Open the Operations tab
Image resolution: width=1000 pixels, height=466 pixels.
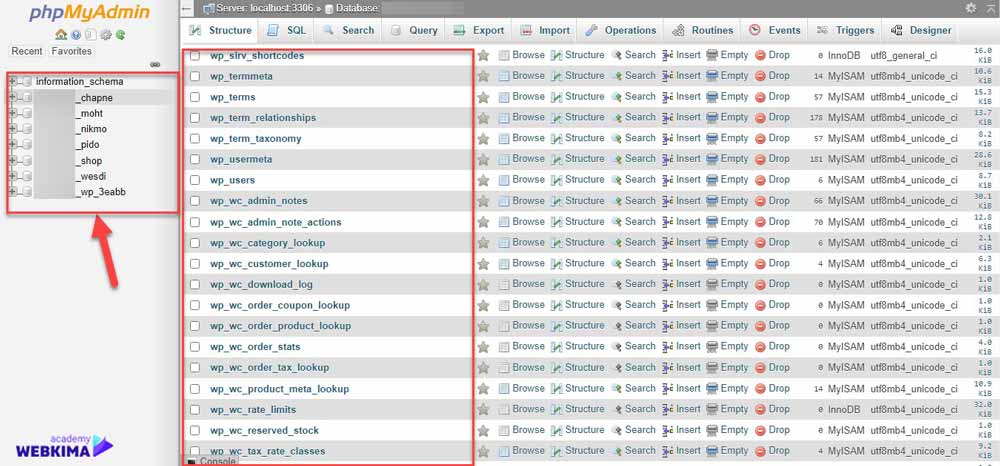(x=621, y=31)
